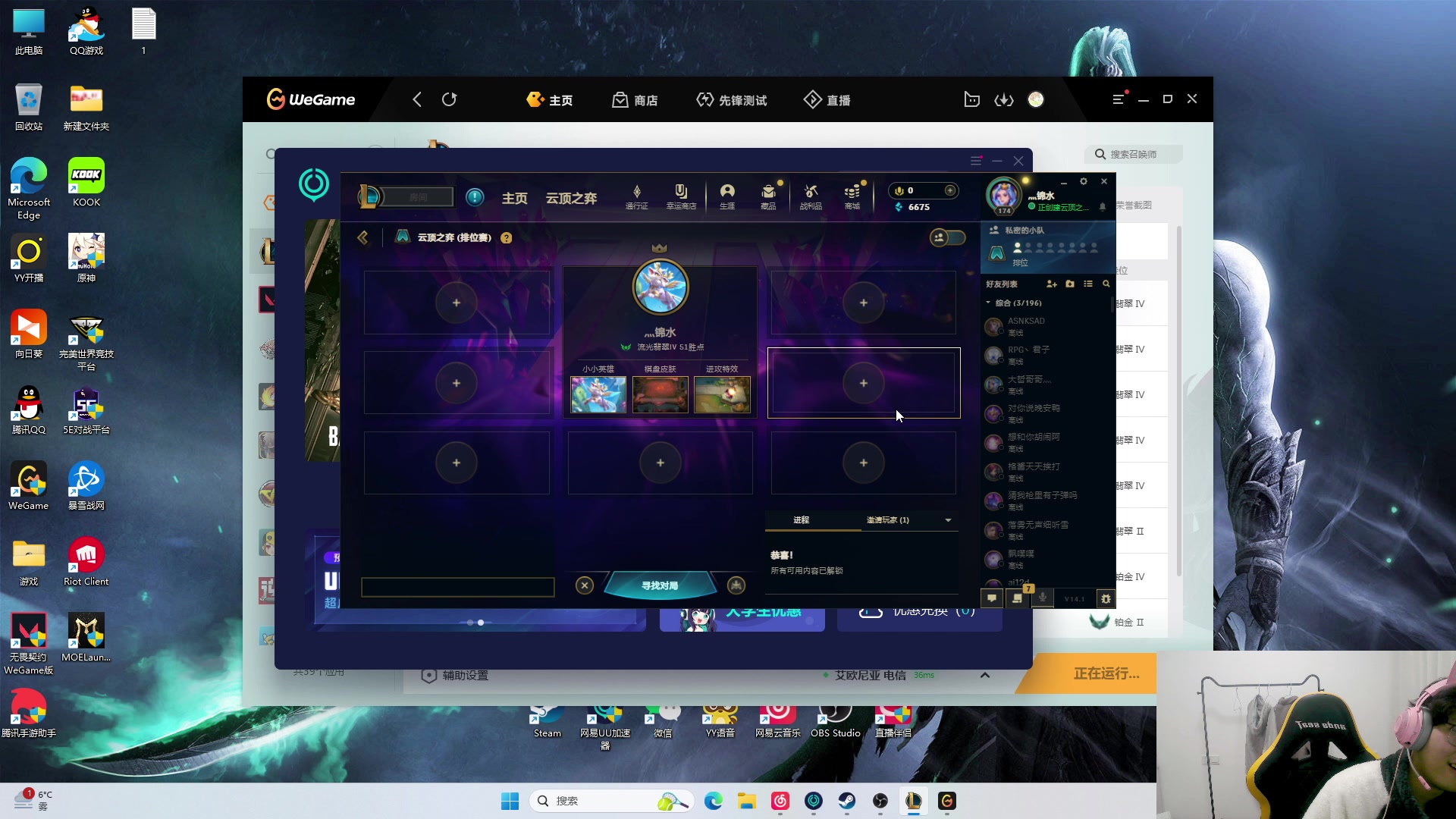Image resolution: width=1456 pixels, height=819 pixels.
Task: Toggle the open party switch
Action: pyautogui.click(x=947, y=237)
